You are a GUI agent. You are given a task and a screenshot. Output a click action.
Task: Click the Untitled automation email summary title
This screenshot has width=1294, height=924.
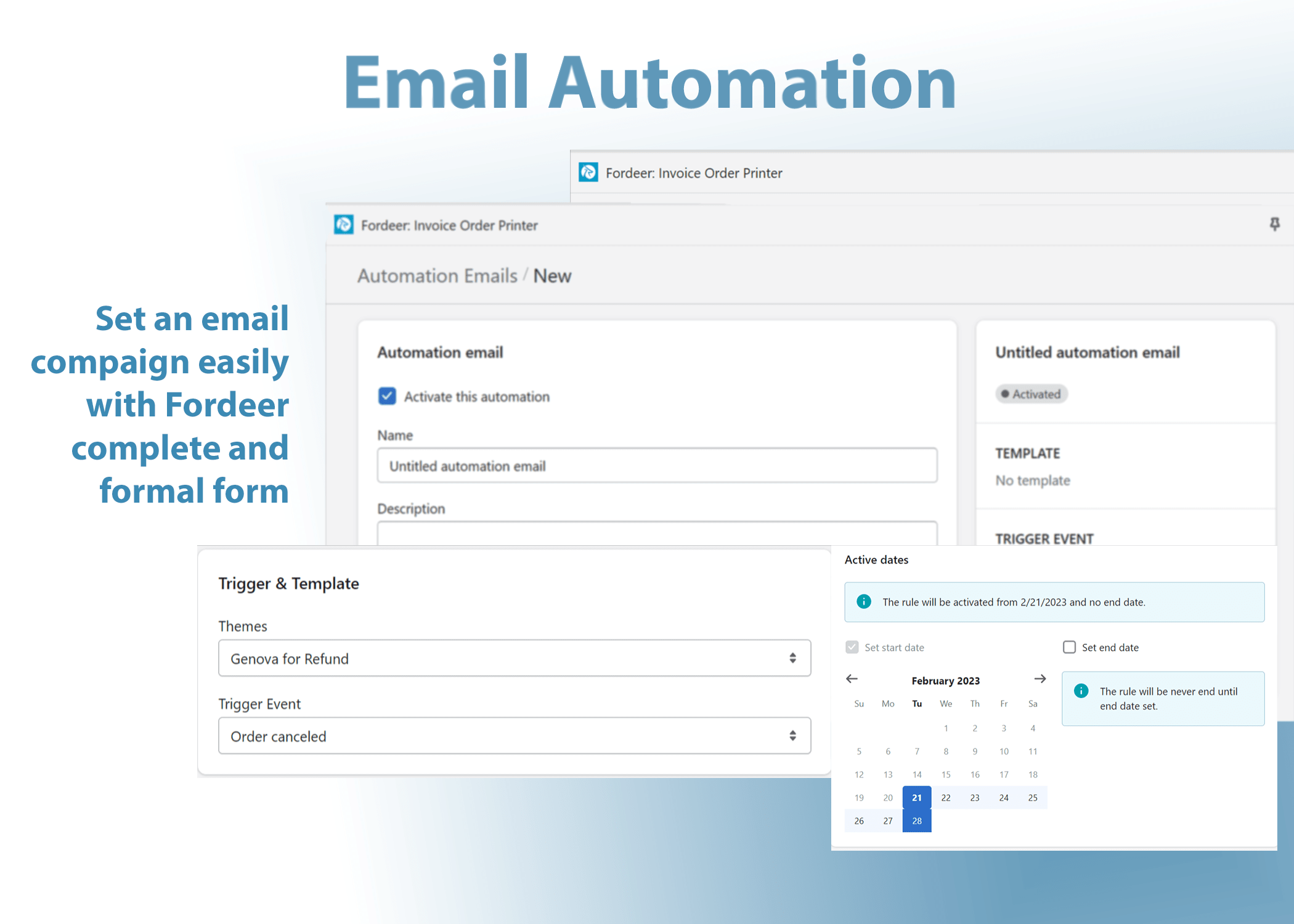point(1088,352)
